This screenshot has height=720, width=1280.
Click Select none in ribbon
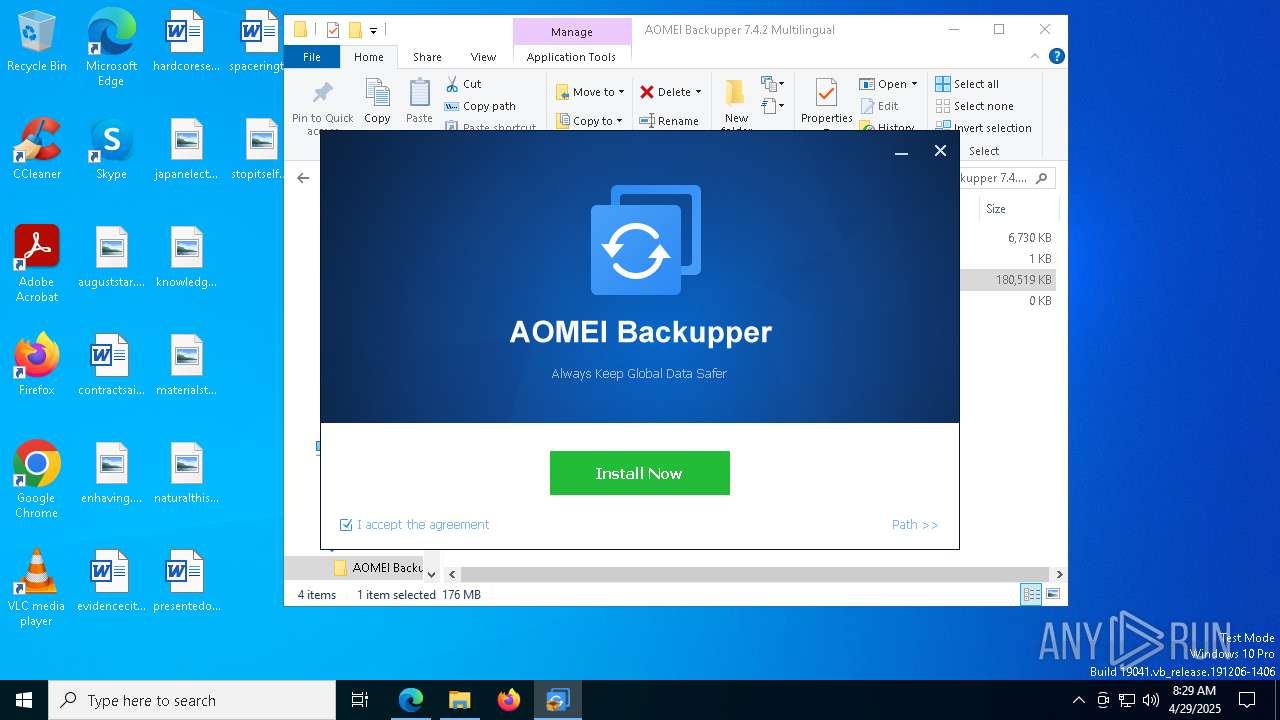(975, 106)
